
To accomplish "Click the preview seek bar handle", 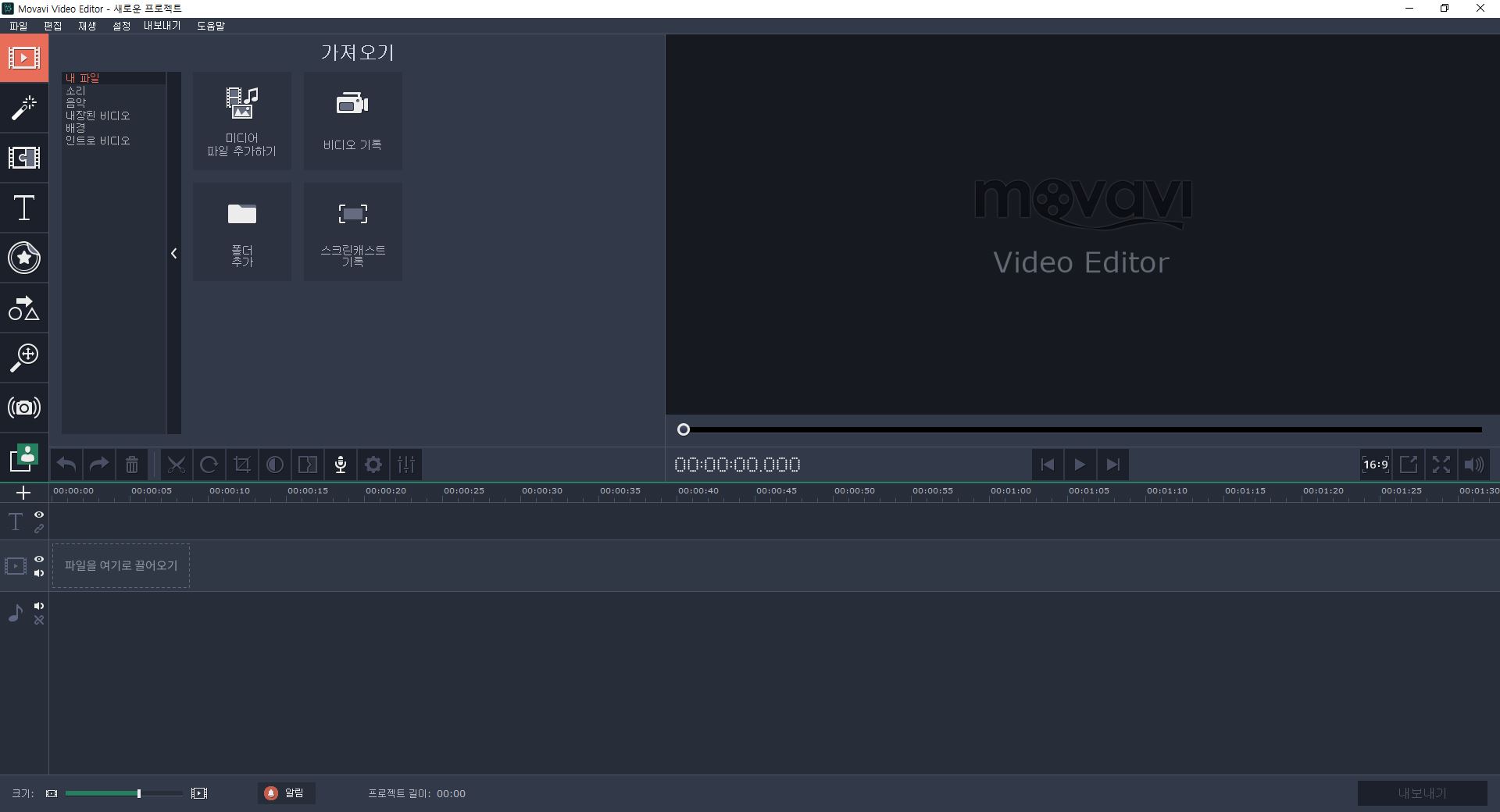I will pos(684,429).
